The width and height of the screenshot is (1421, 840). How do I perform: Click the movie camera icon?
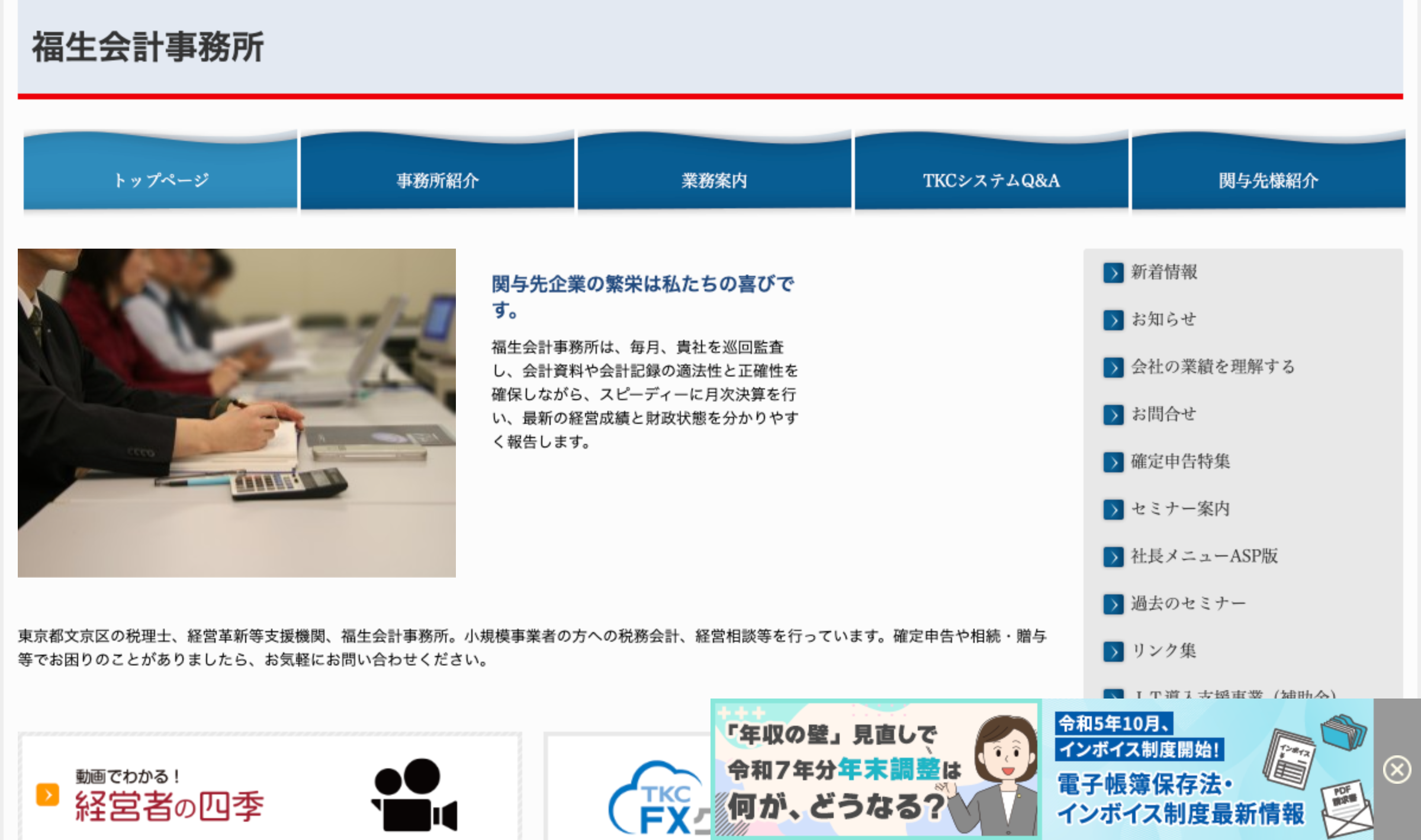pos(414,794)
